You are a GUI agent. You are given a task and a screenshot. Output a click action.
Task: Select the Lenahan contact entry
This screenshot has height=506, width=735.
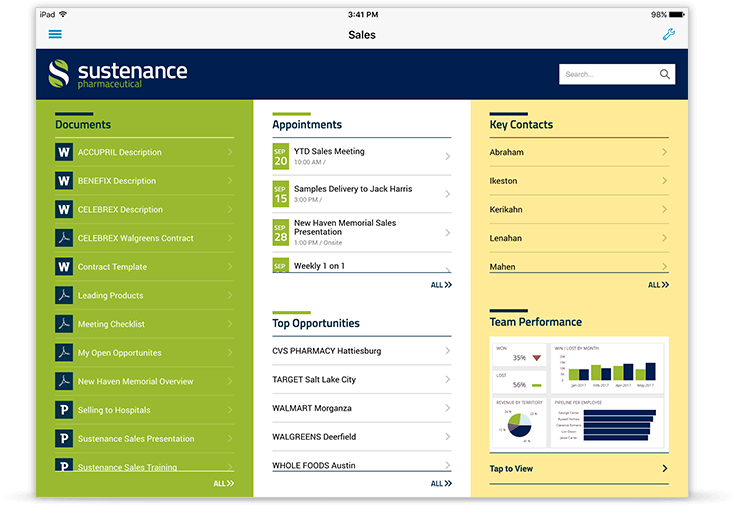(506, 238)
